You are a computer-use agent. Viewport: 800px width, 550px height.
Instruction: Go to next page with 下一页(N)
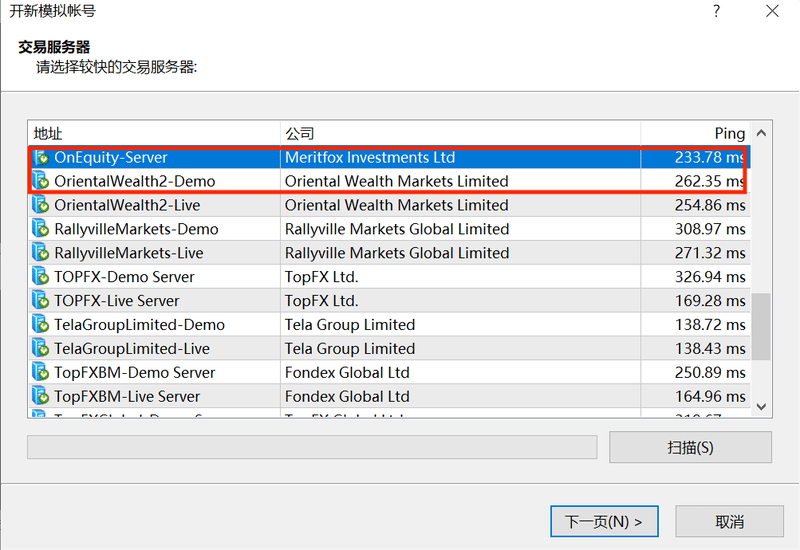tap(604, 521)
